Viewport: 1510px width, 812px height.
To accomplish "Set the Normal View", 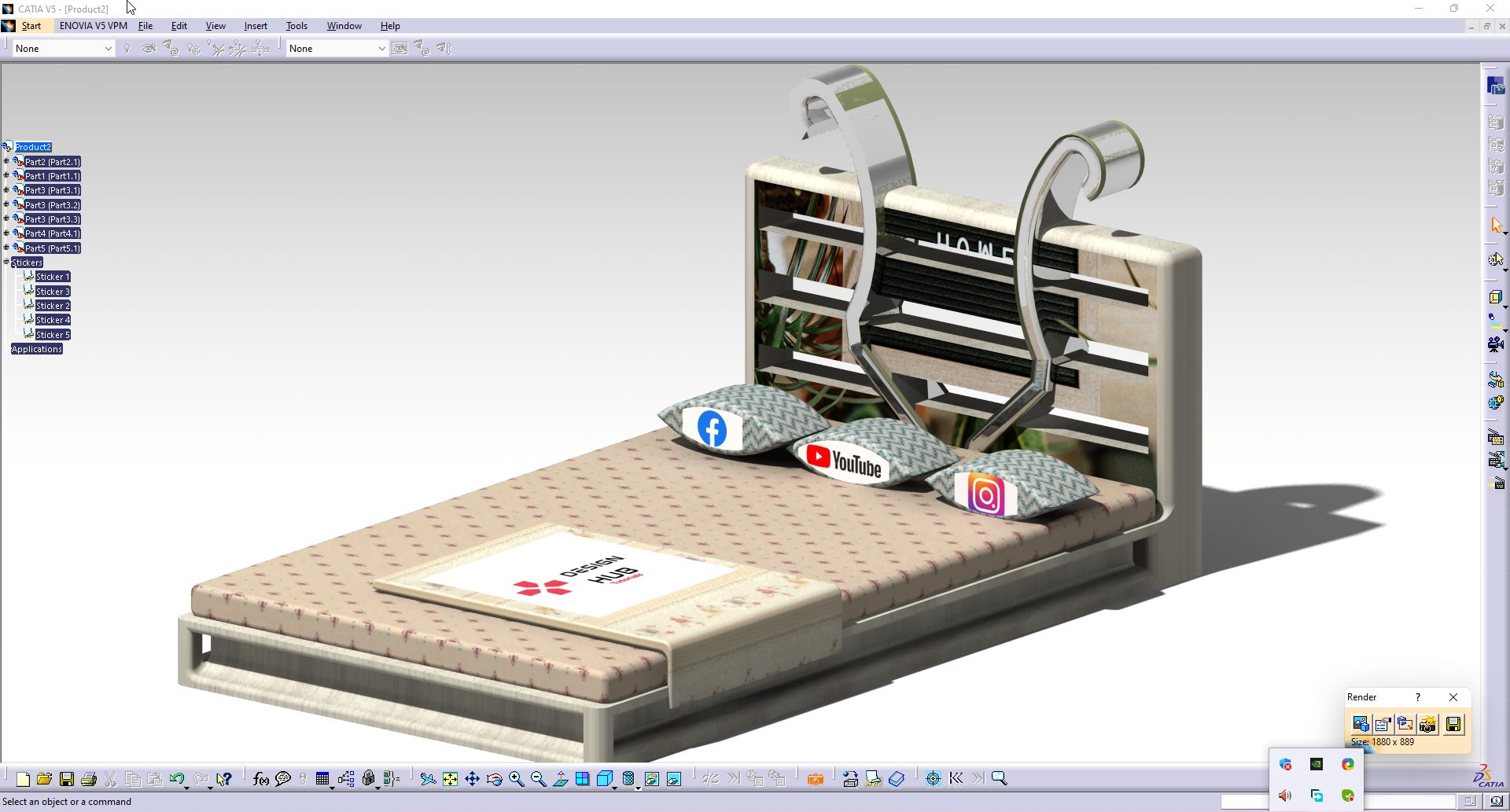I will click(x=560, y=779).
